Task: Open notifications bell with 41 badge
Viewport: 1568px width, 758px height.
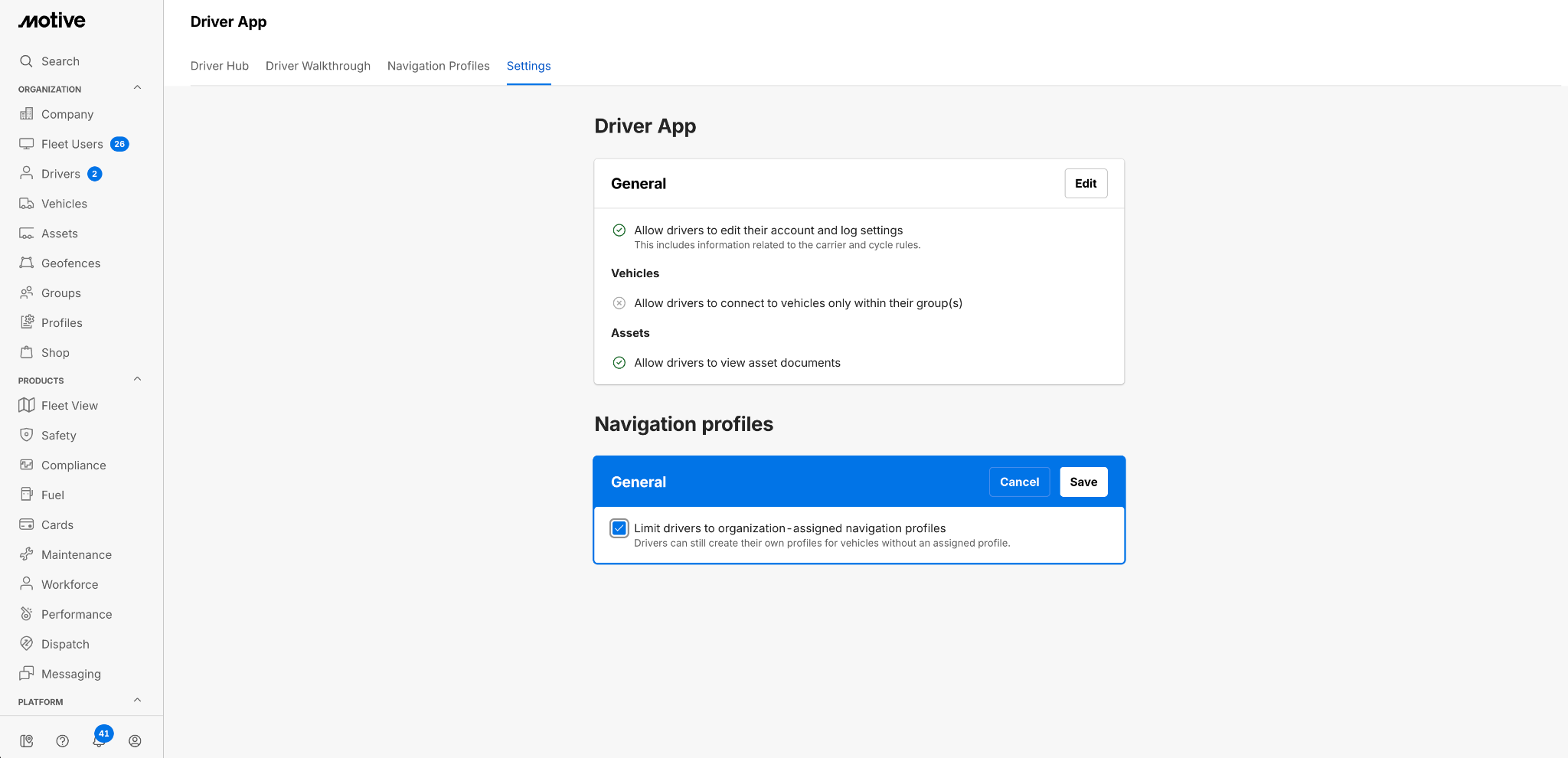Action: click(100, 739)
